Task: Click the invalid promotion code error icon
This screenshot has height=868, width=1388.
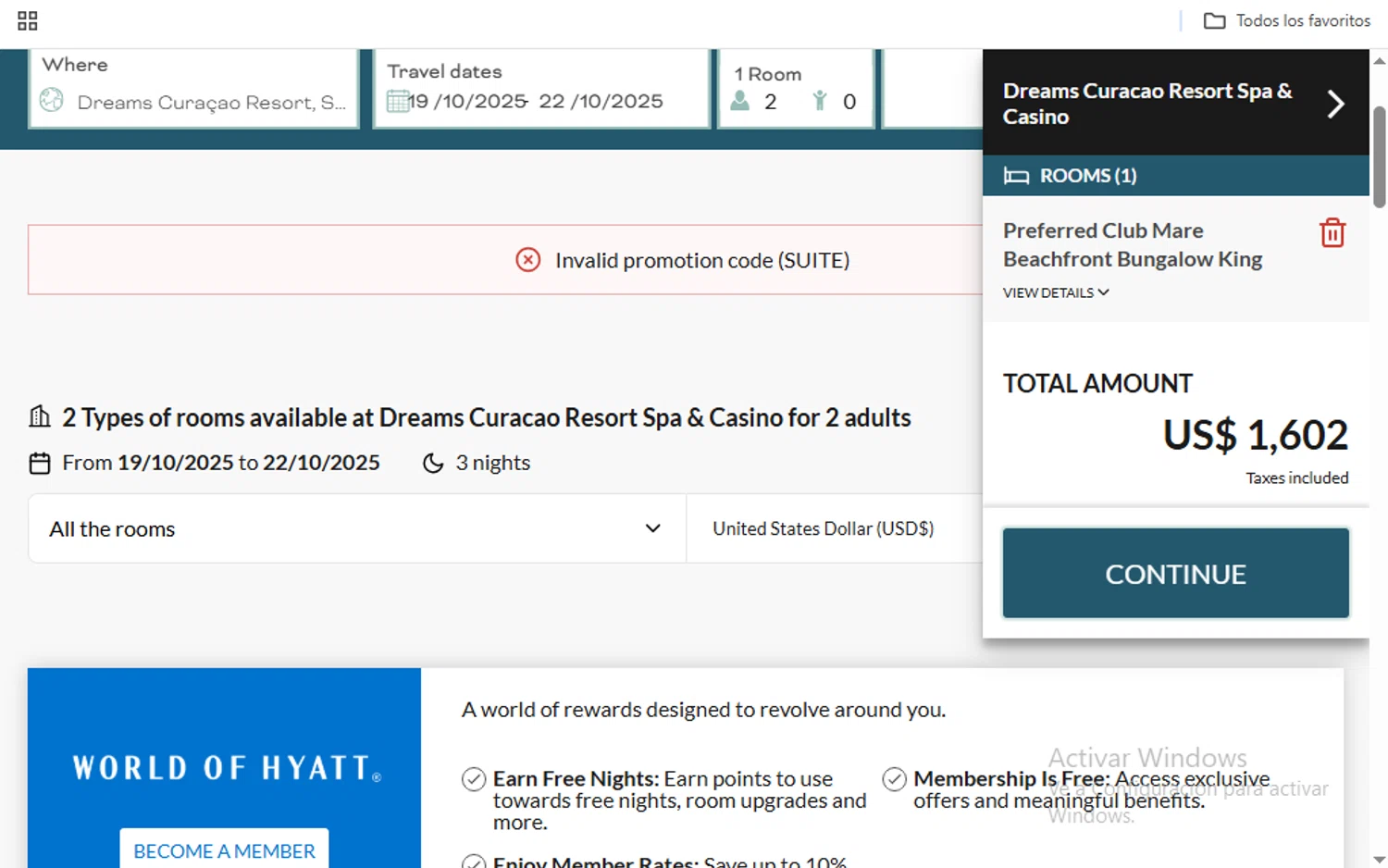Action: tap(527, 260)
